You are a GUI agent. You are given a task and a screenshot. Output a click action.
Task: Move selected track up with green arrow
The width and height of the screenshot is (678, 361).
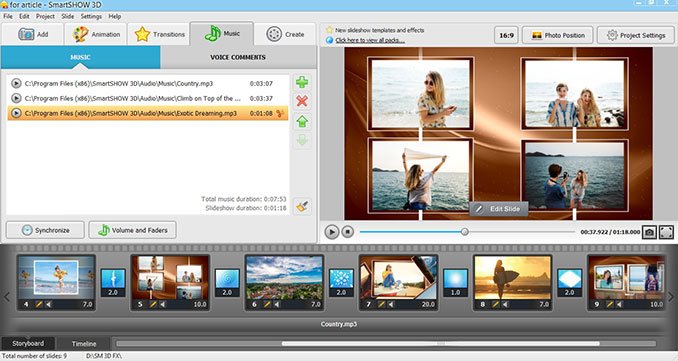302,121
